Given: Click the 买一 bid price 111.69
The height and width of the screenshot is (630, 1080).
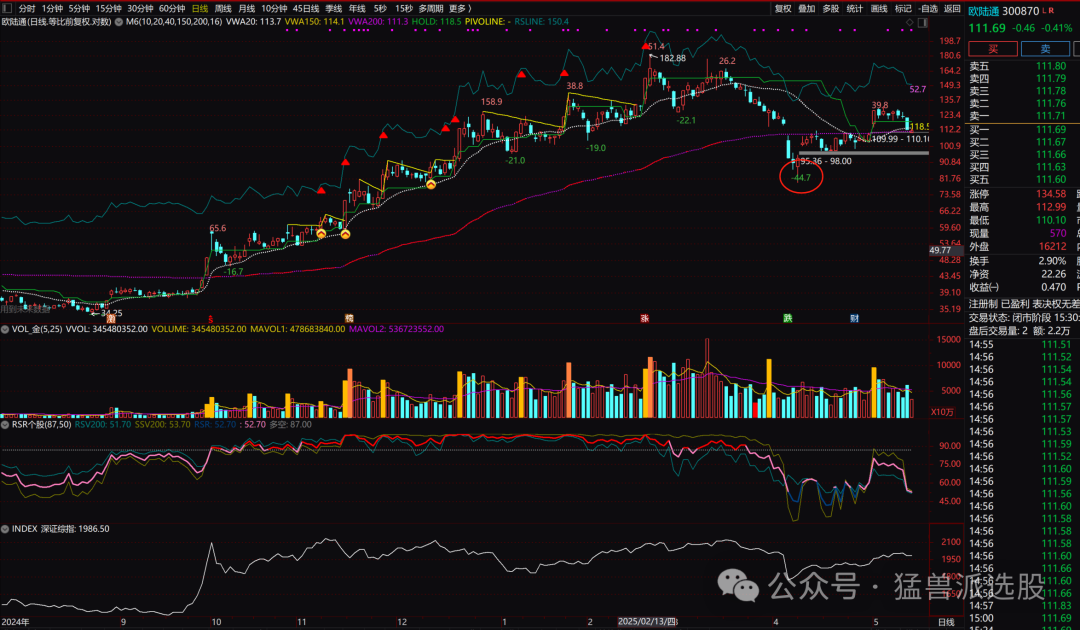Looking at the screenshot, I should (1051, 130).
